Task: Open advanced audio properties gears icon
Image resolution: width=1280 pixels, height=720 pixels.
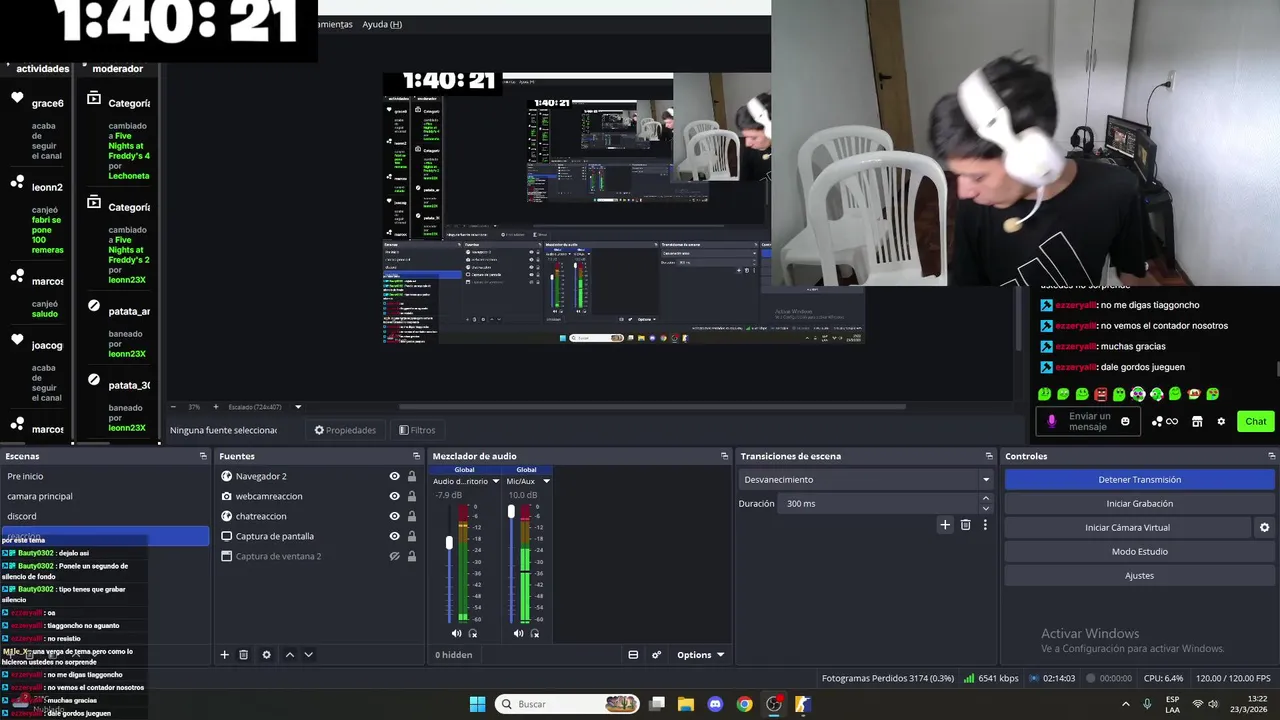Action: (657, 655)
